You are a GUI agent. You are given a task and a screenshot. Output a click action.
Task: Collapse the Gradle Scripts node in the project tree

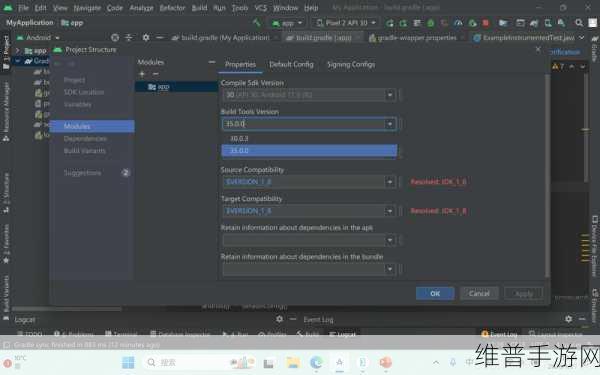tap(18, 61)
